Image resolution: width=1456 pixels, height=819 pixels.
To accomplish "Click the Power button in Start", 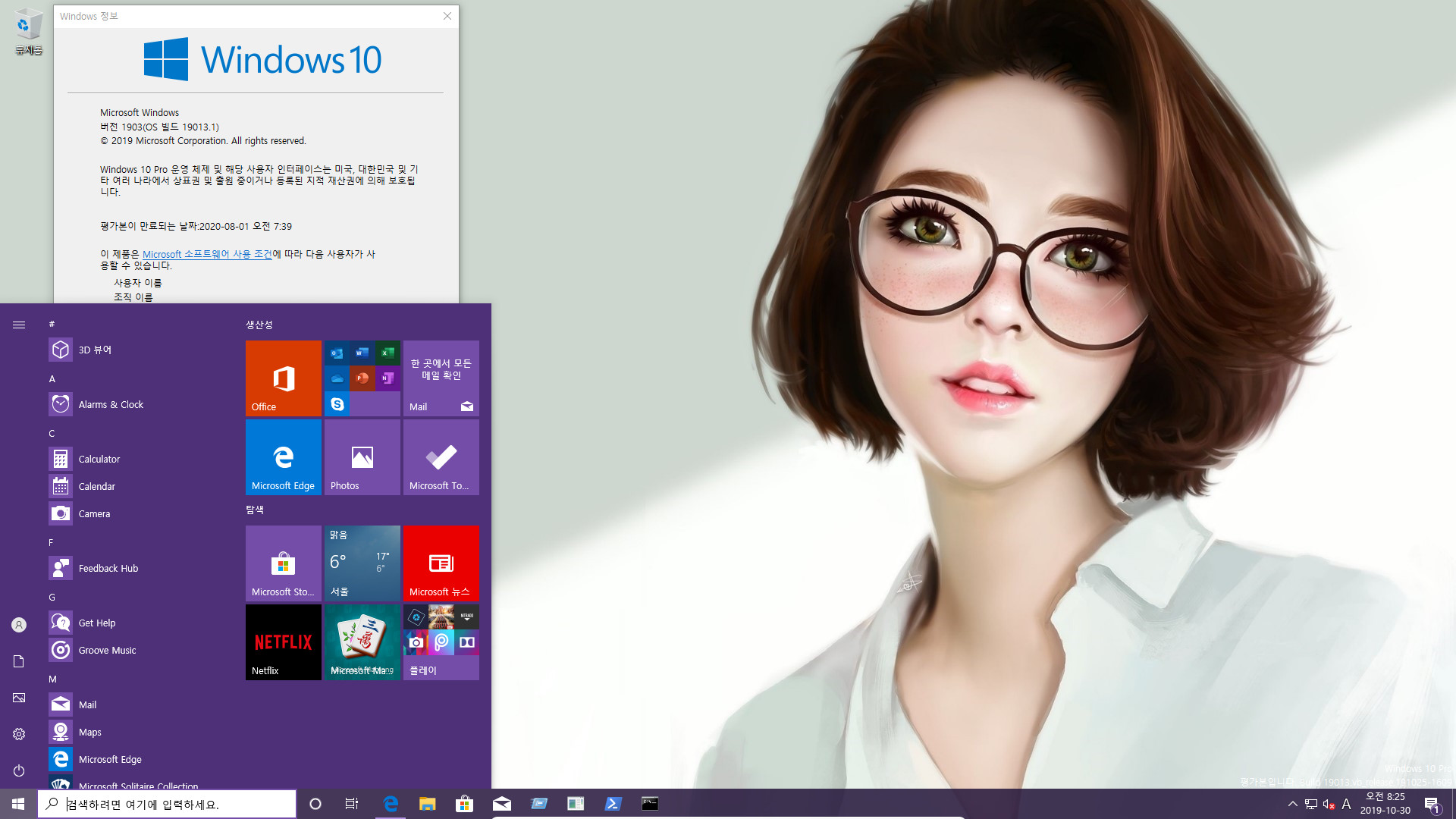I will point(19,770).
